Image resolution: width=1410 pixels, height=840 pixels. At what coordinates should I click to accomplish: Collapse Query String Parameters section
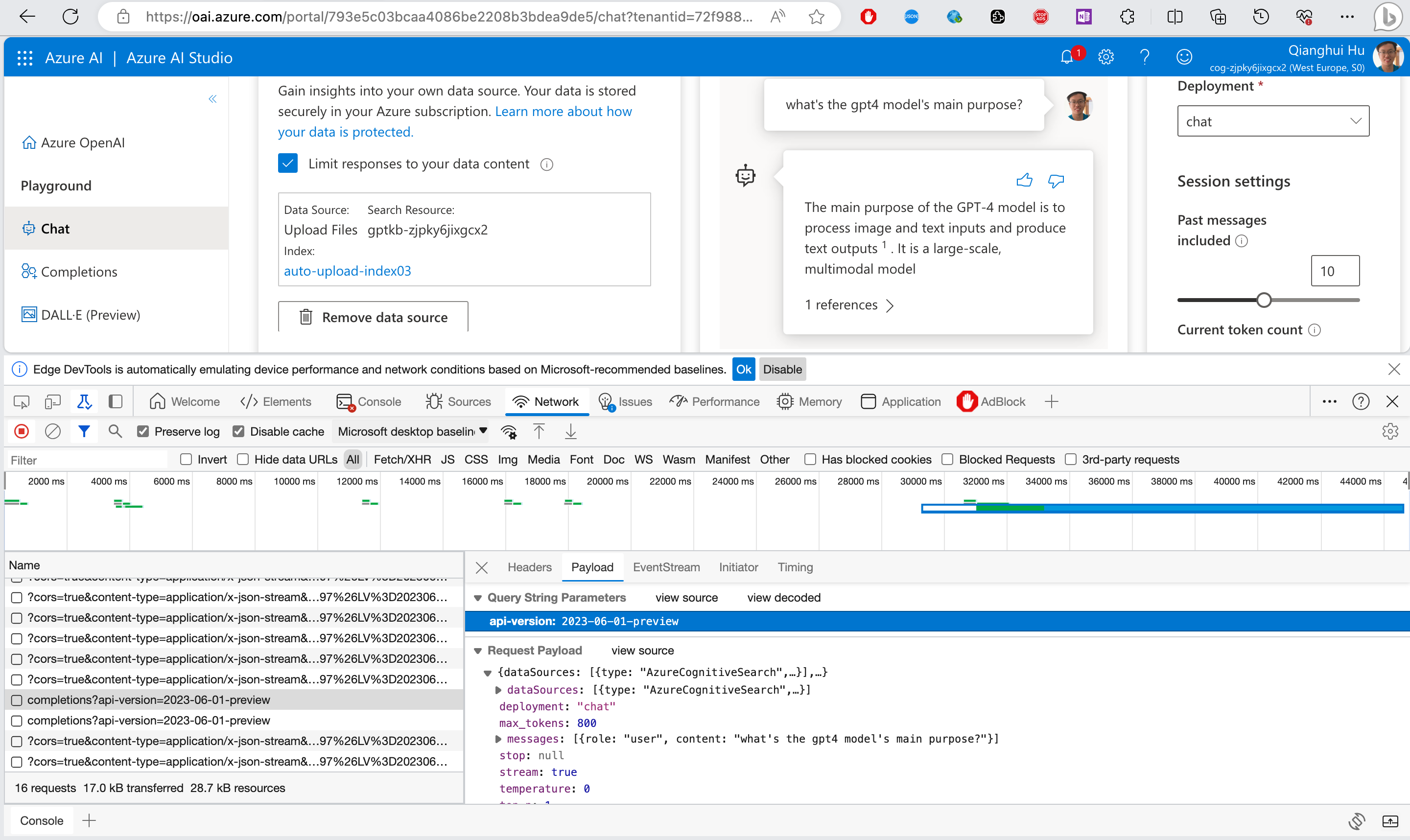pos(478,598)
